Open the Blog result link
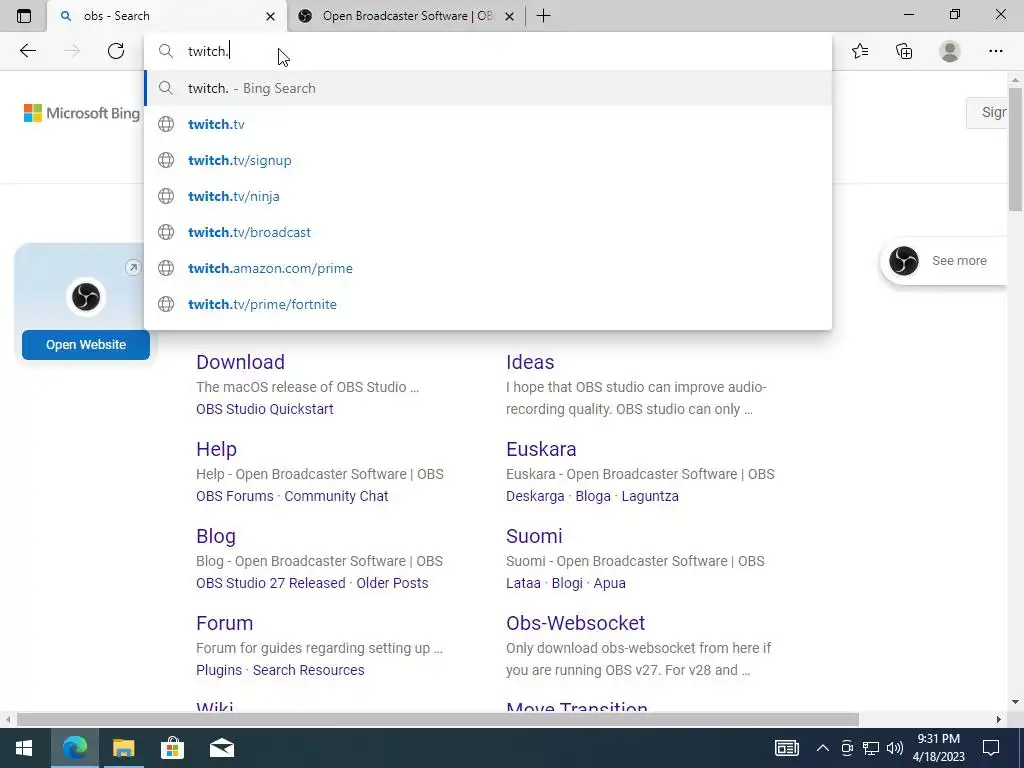This screenshot has height=768, width=1024. (216, 536)
